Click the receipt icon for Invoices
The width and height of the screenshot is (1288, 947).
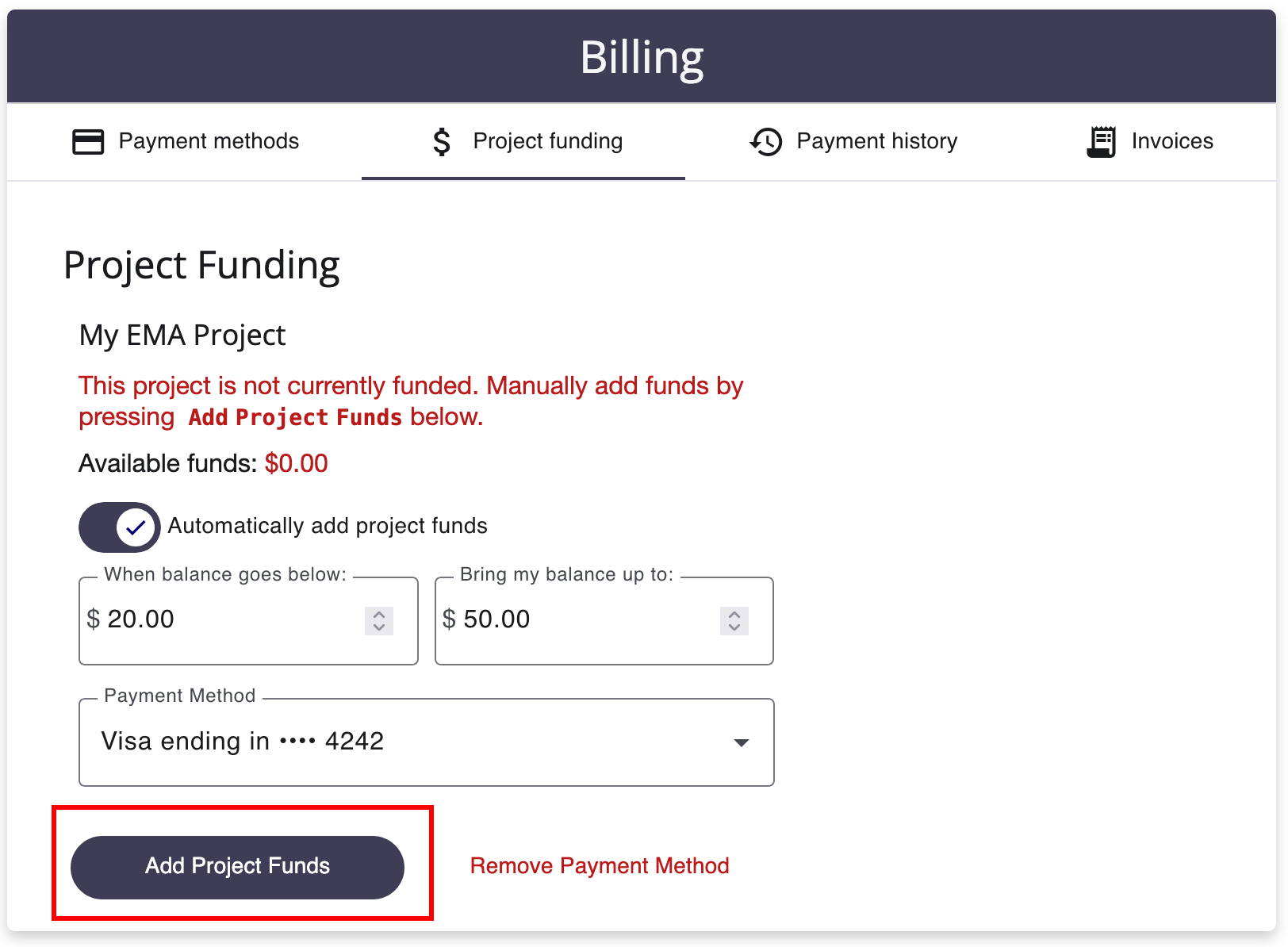click(1101, 142)
